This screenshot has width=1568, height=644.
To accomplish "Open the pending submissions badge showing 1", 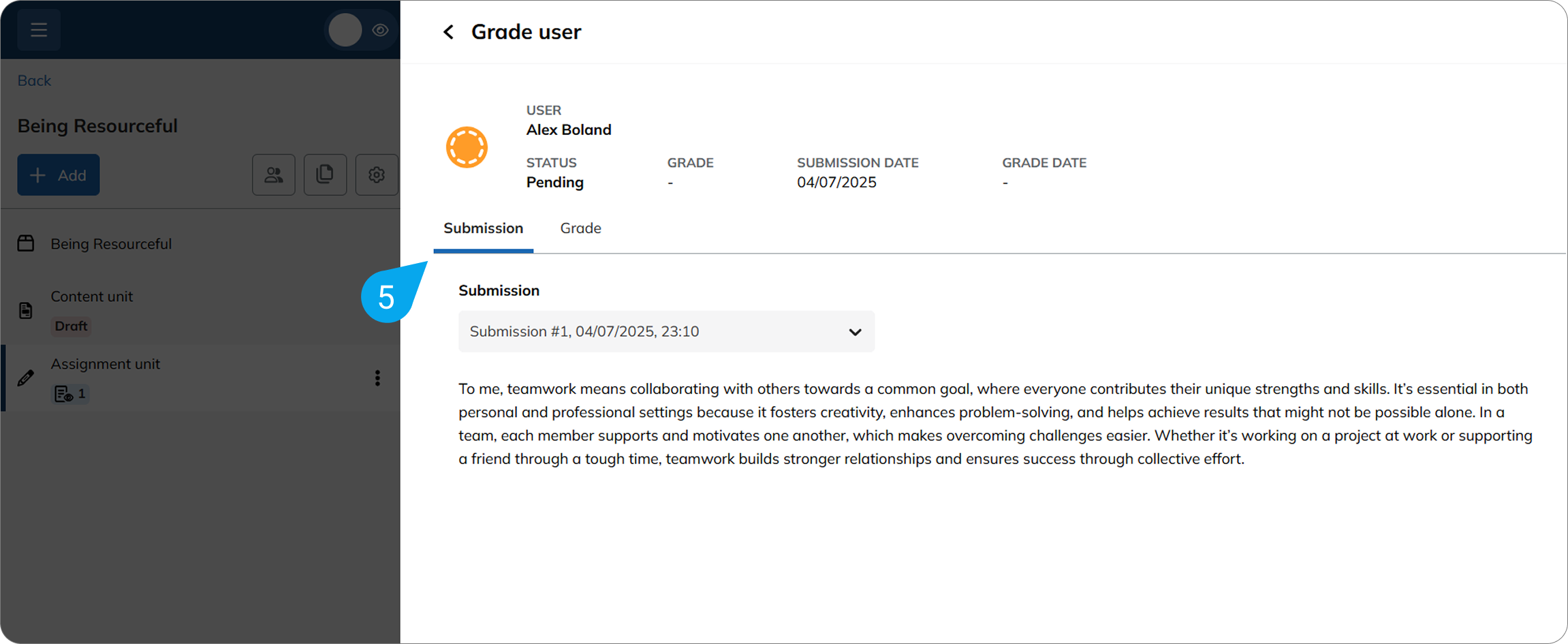I will (x=70, y=393).
